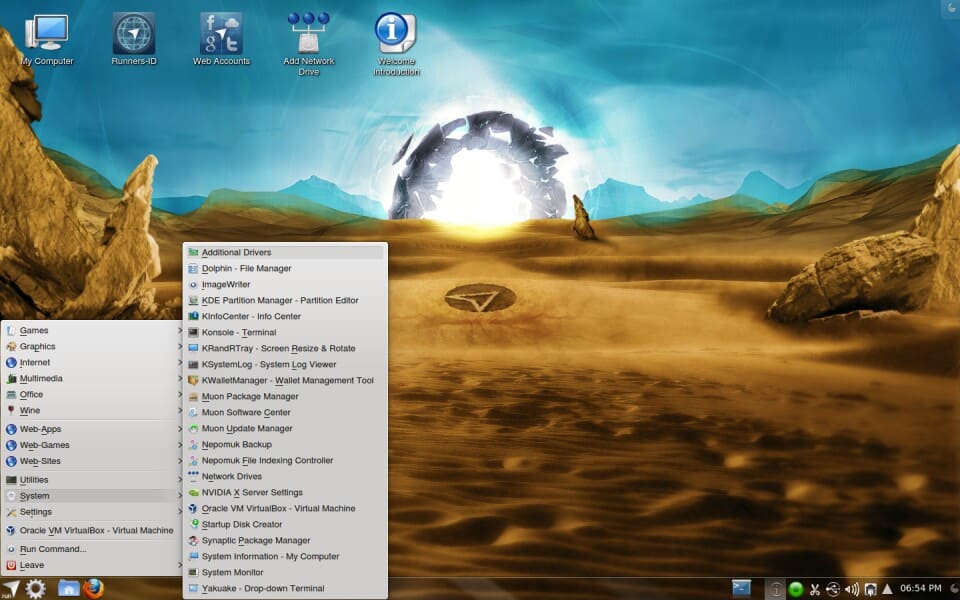960x600 pixels.
Task: Launch Additional Drivers
Action: (x=285, y=252)
